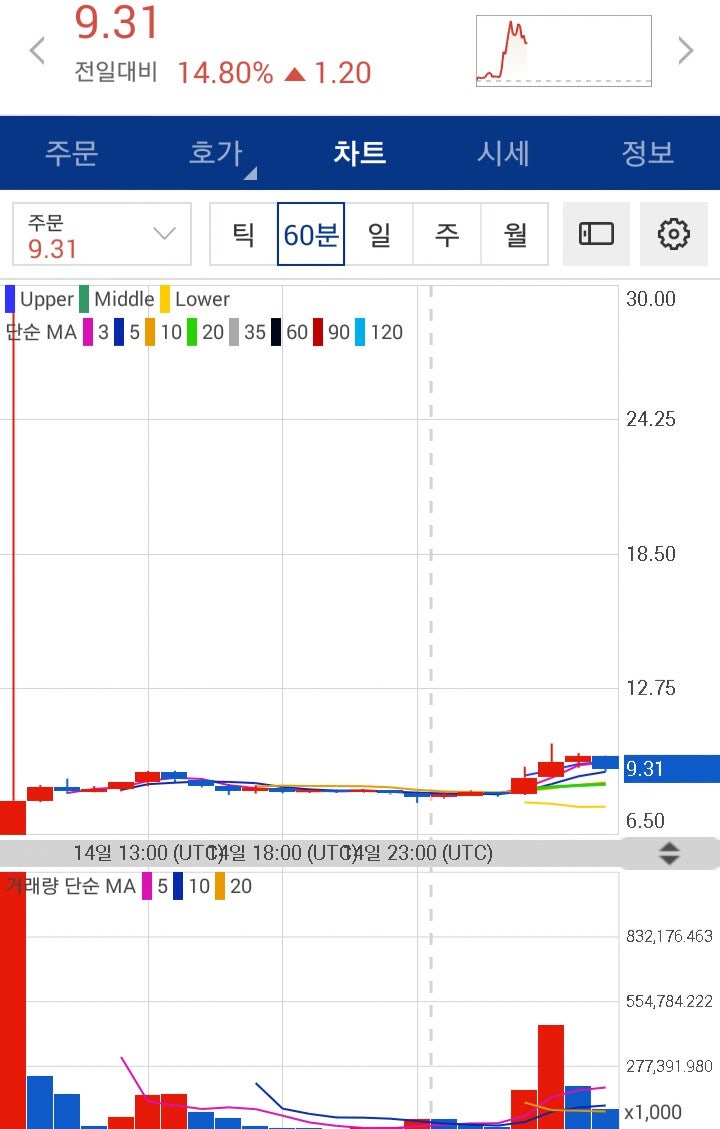Open chart settings gear icon
The width and height of the screenshot is (720, 1129).
674,234
